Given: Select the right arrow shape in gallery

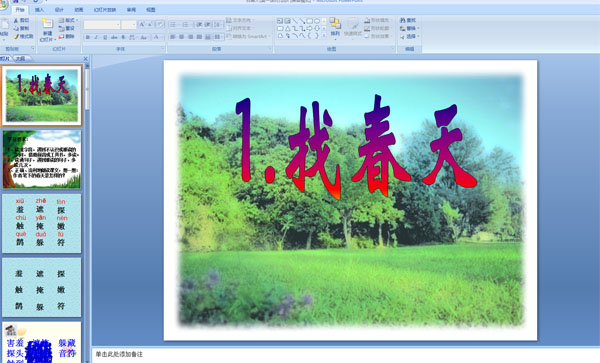Looking at the screenshot, I should [x=310, y=28].
